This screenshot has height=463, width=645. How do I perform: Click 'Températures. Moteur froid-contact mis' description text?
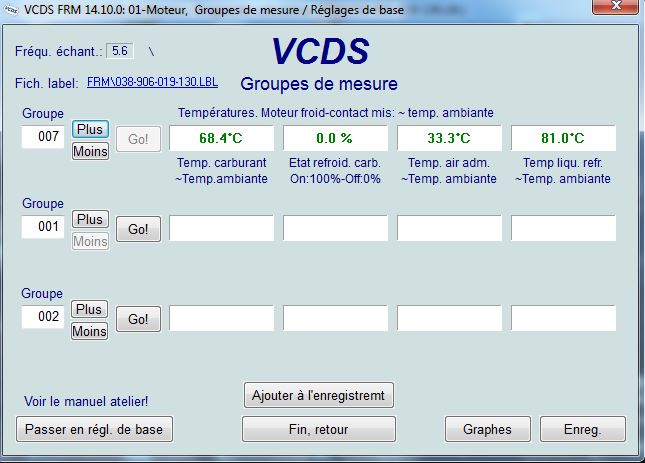[286, 113]
